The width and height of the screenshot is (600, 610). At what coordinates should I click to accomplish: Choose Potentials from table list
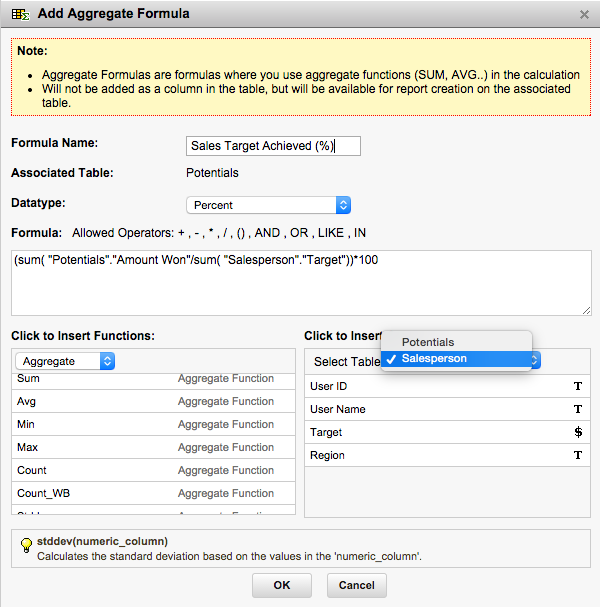(428, 342)
